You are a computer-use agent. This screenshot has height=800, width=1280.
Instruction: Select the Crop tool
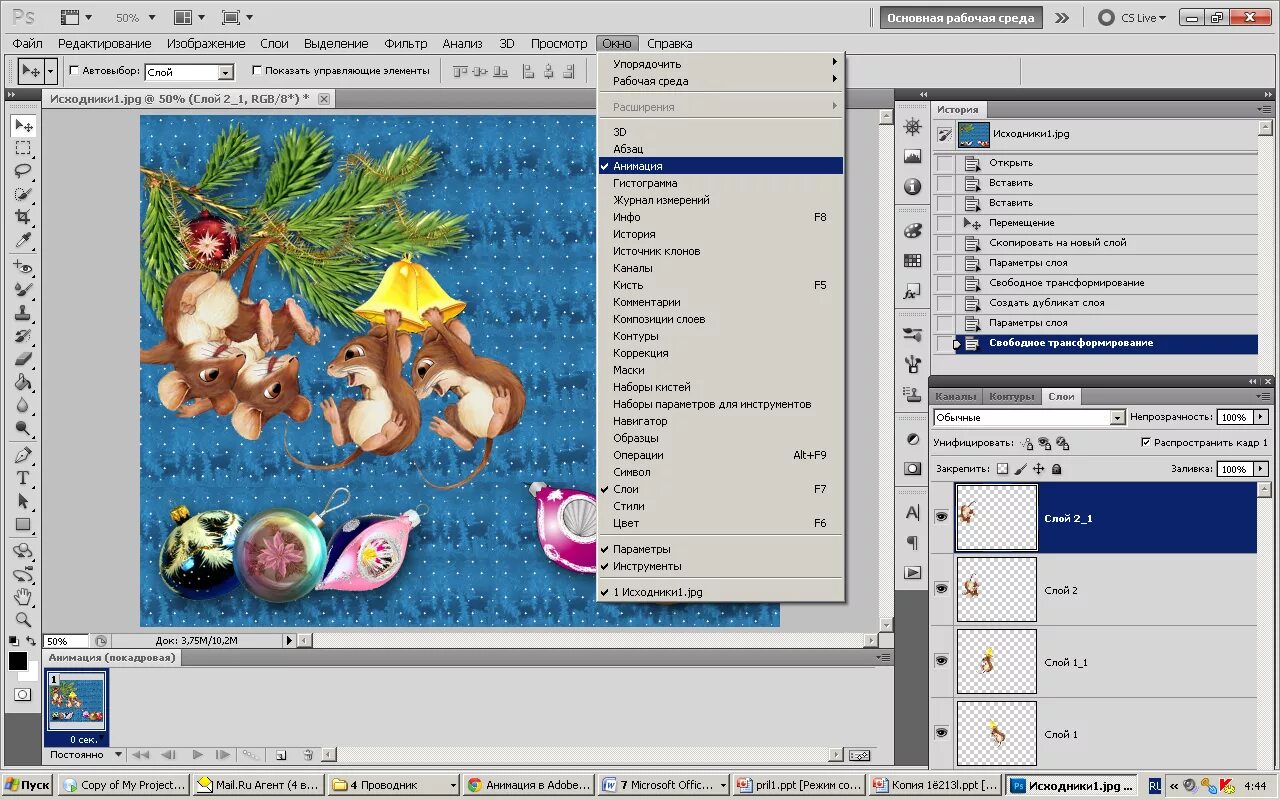(x=23, y=217)
